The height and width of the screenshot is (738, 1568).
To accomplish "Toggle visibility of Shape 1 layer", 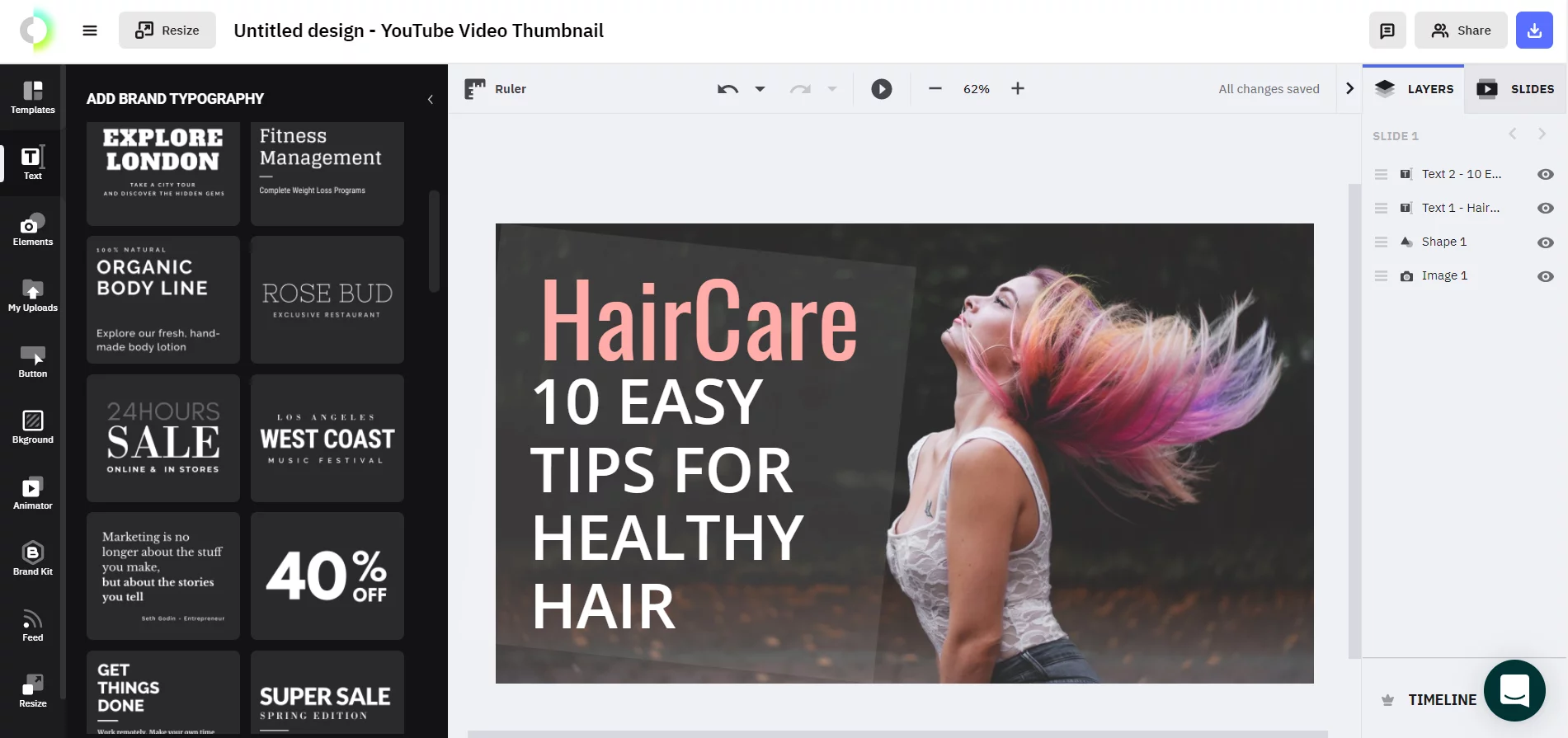I will click(x=1546, y=242).
